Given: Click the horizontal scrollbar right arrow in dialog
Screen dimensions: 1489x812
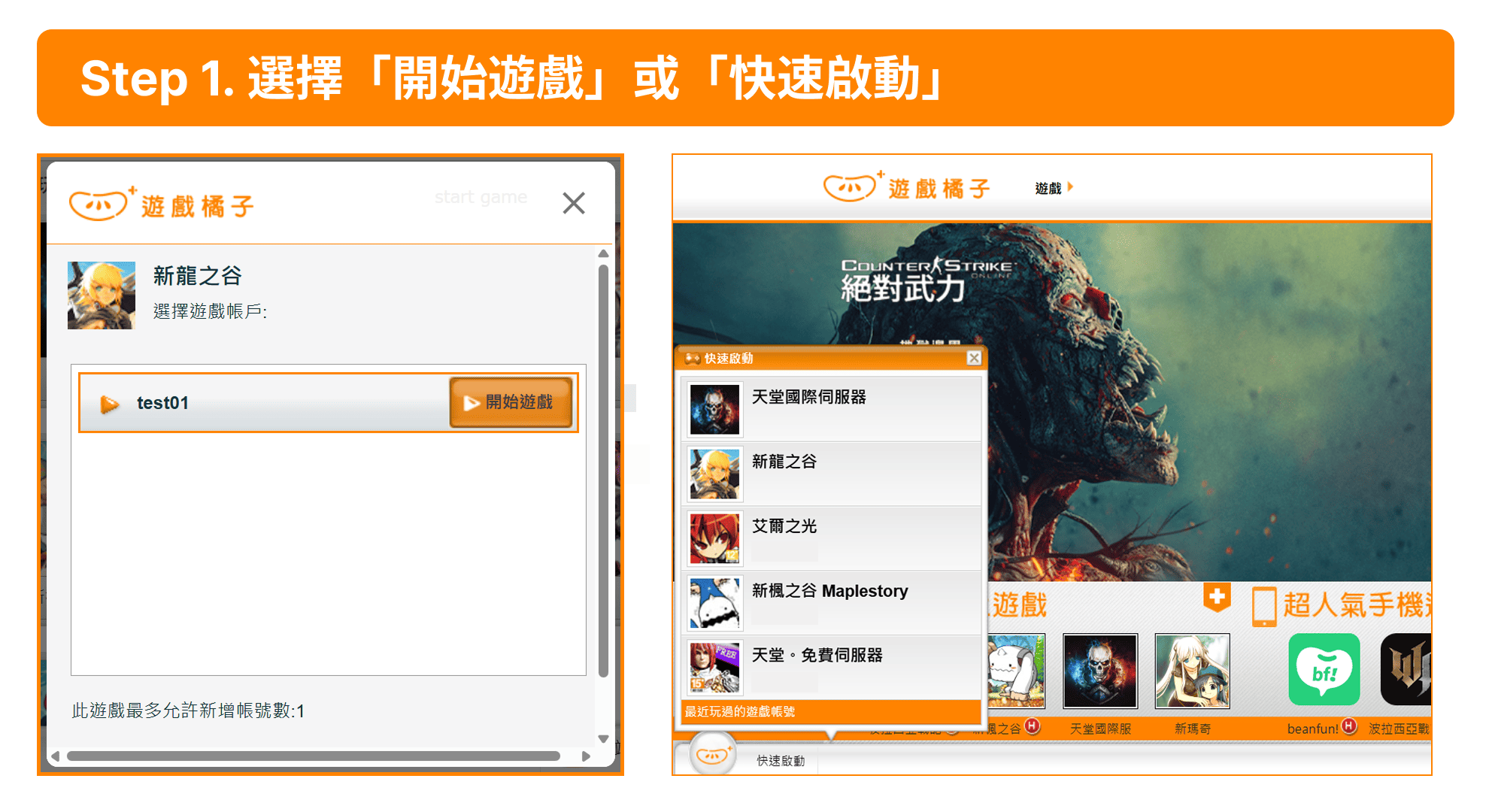Looking at the screenshot, I should pos(586,756).
